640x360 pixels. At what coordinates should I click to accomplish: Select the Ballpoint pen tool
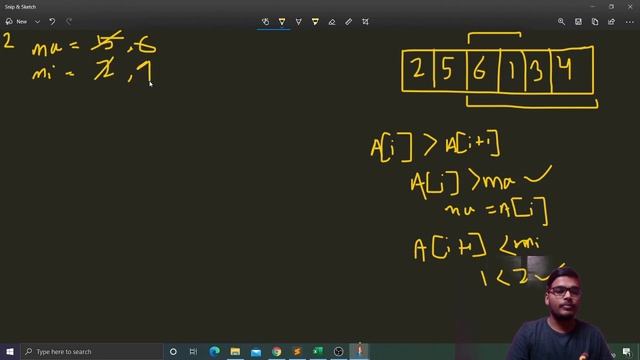tap(282, 22)
